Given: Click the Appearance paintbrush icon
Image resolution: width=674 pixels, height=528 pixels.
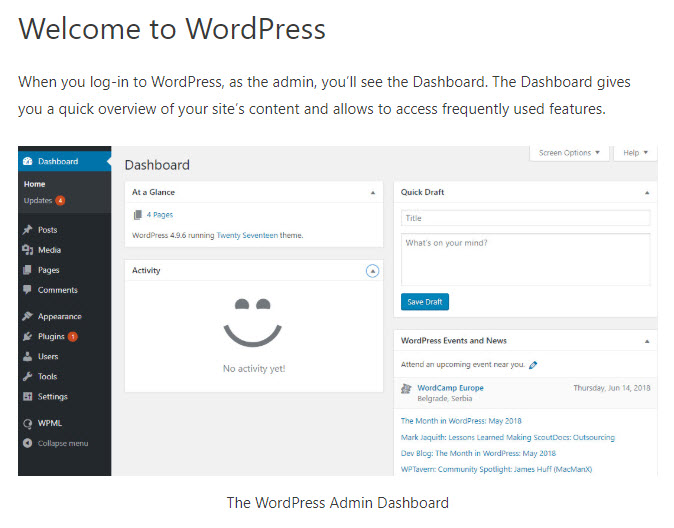Looking at the screenshot, I should coord(27,316).
